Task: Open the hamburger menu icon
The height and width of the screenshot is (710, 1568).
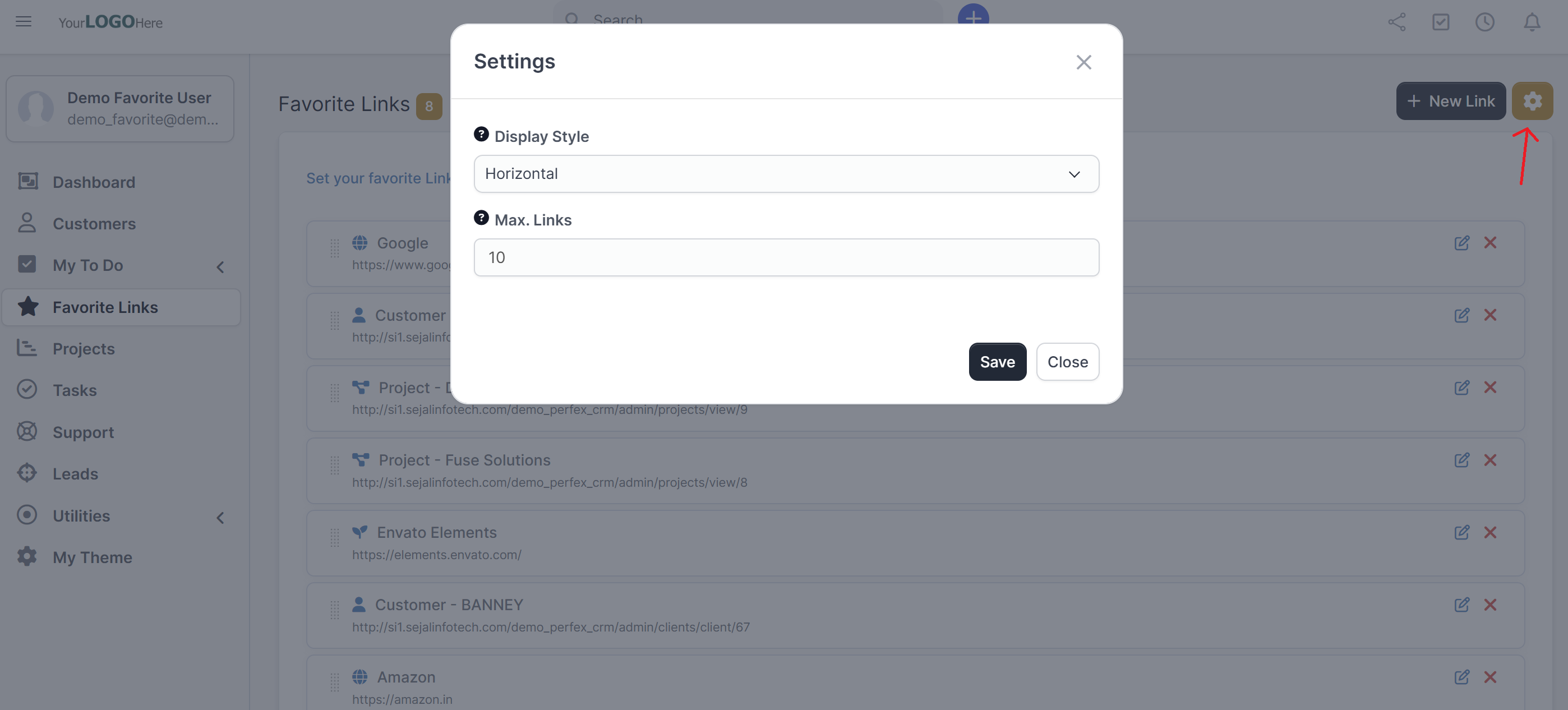Action: click(x=24, y=22)
